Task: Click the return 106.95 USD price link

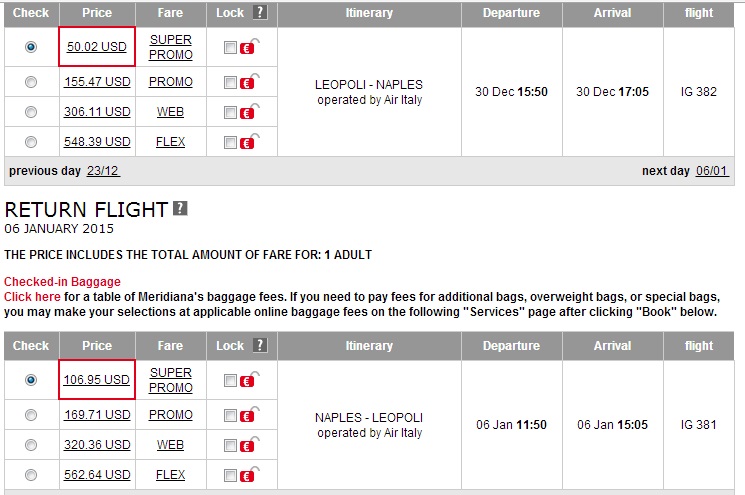Action: point(97,380)
